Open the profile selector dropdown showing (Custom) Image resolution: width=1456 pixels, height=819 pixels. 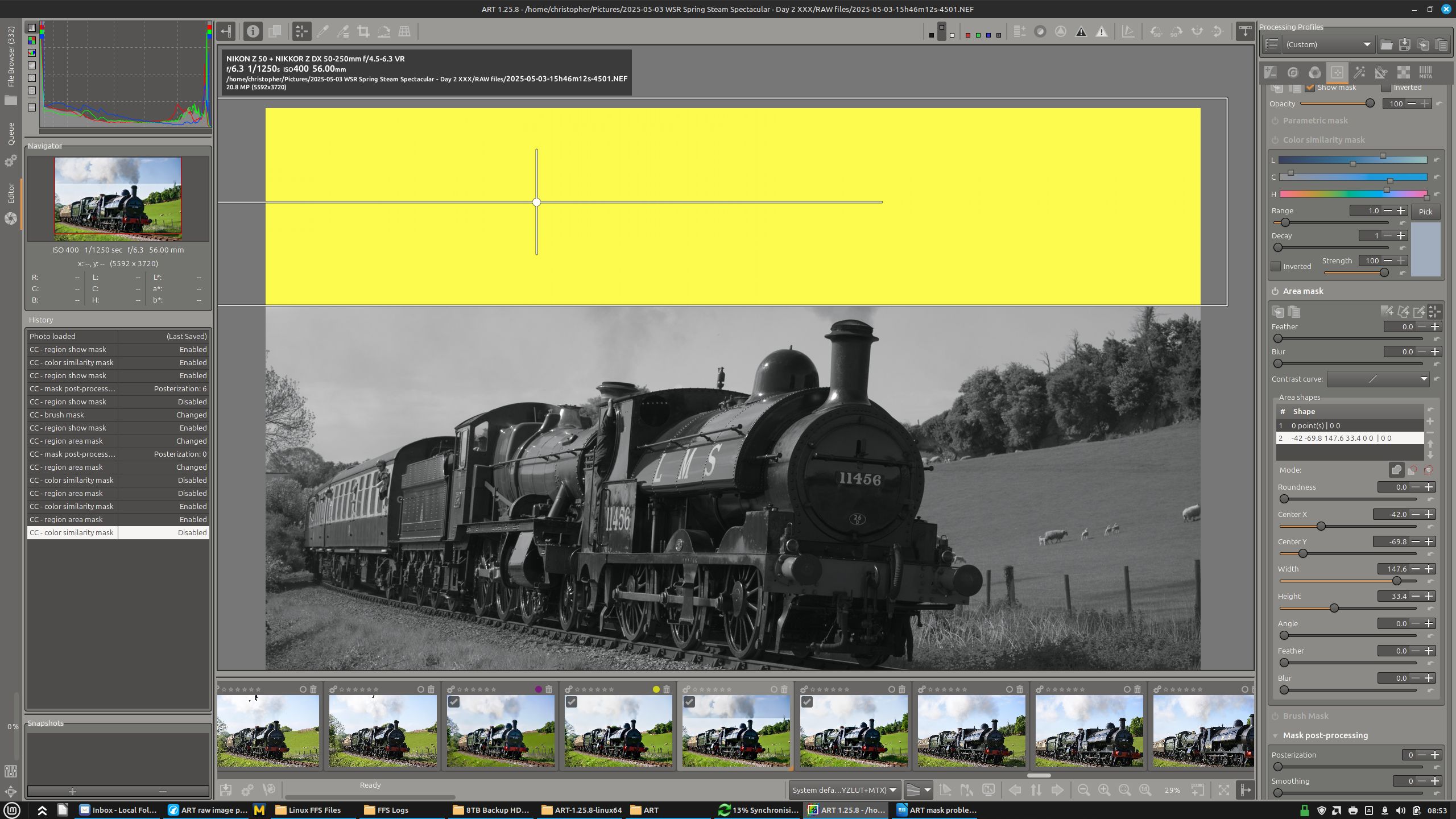click(x=1328, y=44)
